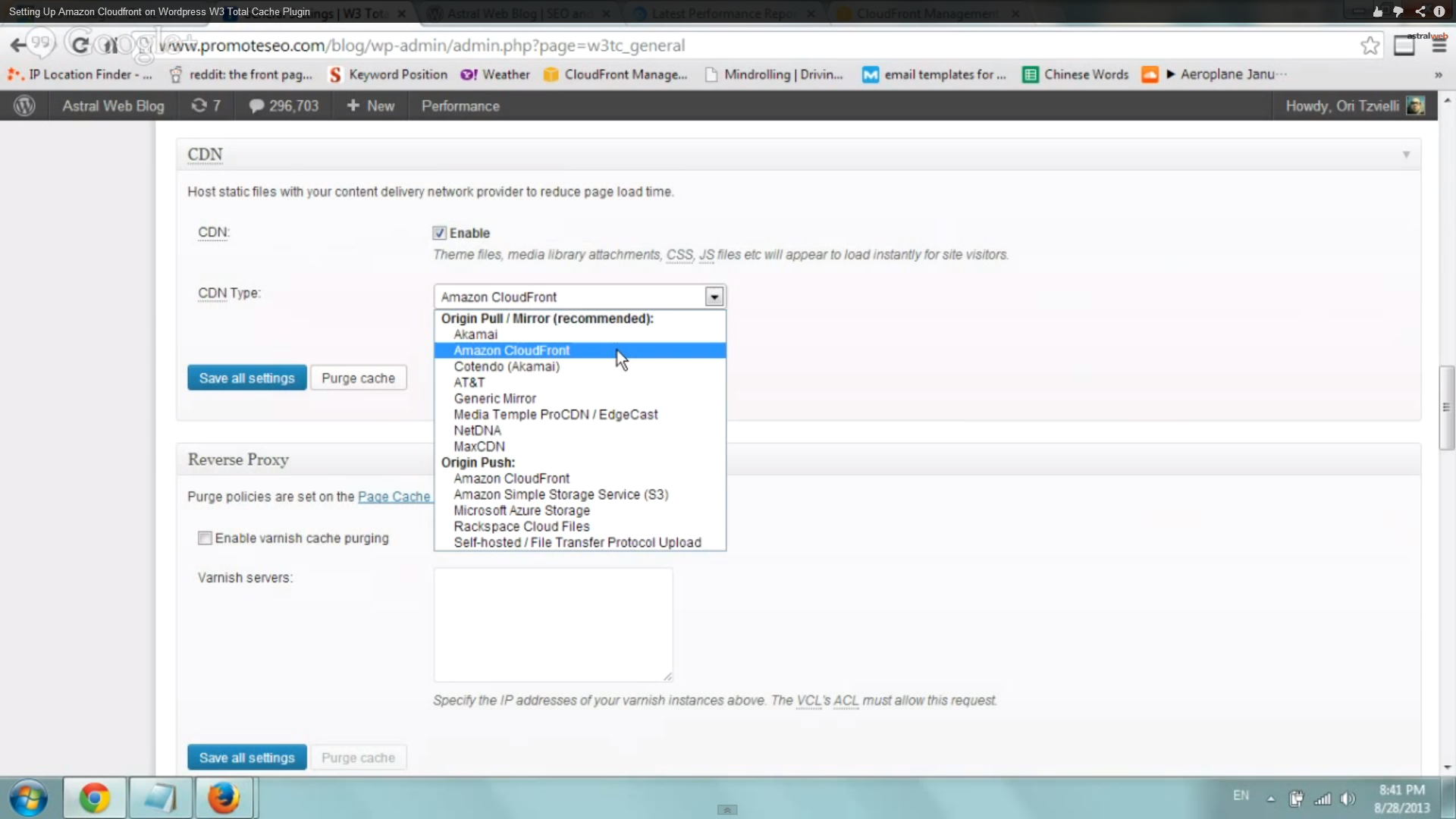The height and width of the screenshot is (819, 1456).
Task: Open Weather bookmark
Action: tap(496, 74)
